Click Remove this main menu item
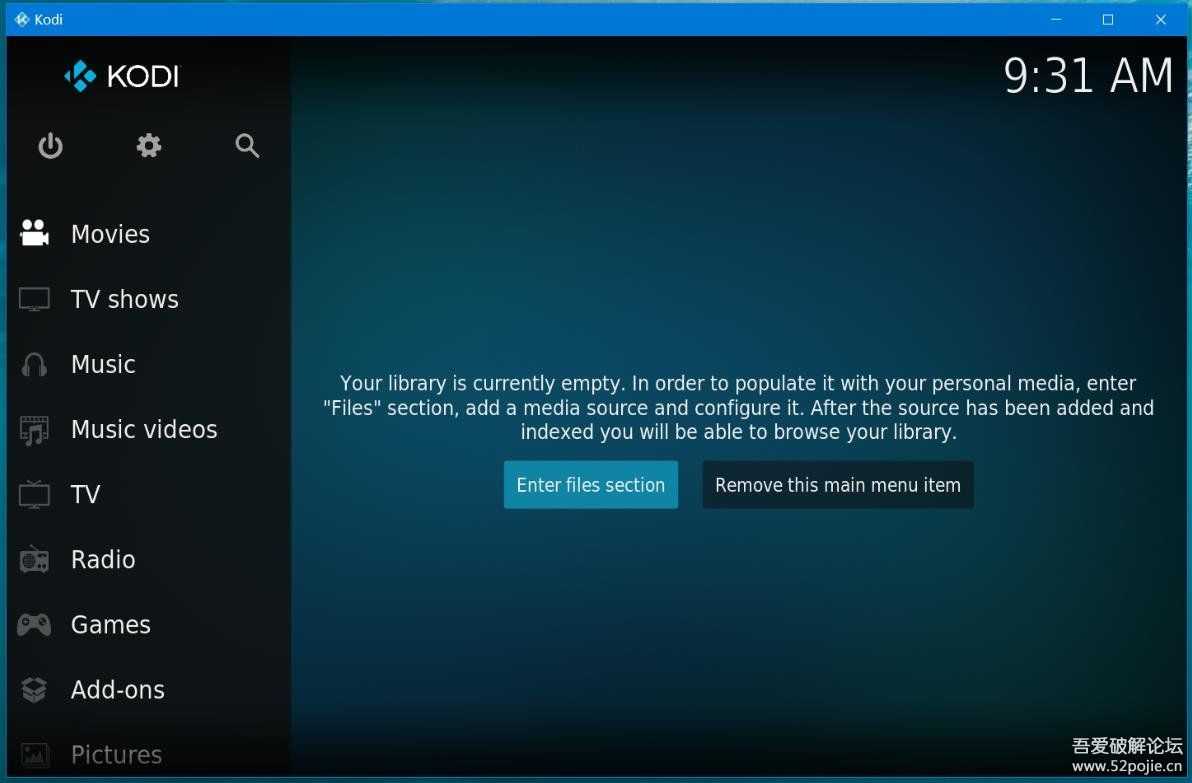 pyautogui.click(x=837, y=484)
